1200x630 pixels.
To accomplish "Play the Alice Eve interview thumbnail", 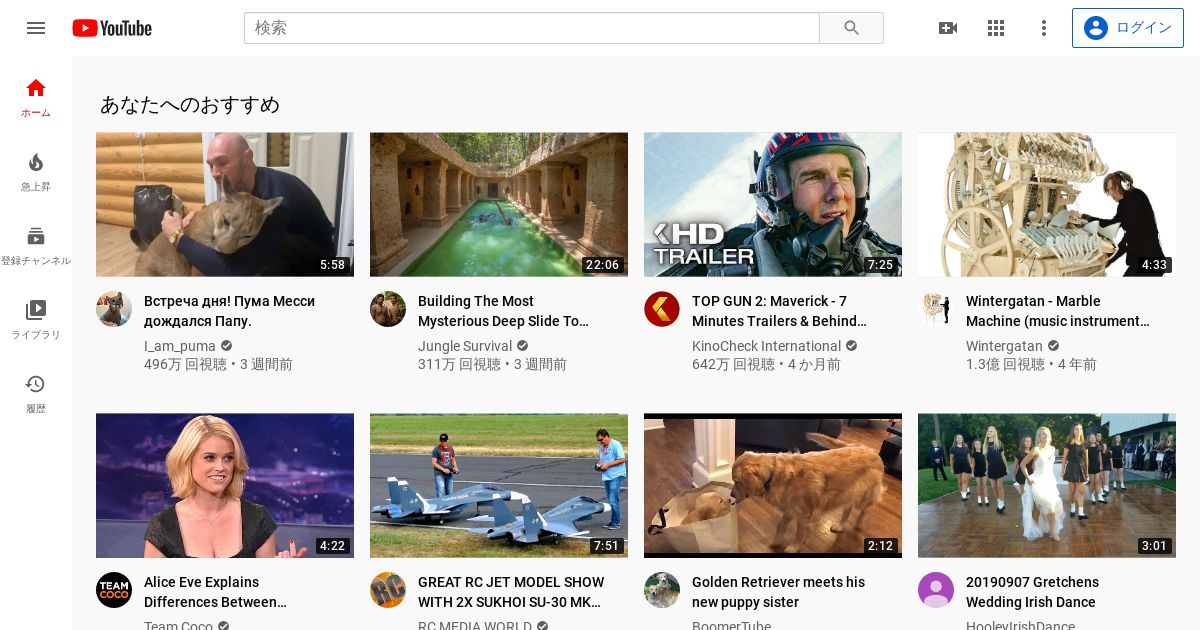I will pyautogui.click(x=225, y=486).
